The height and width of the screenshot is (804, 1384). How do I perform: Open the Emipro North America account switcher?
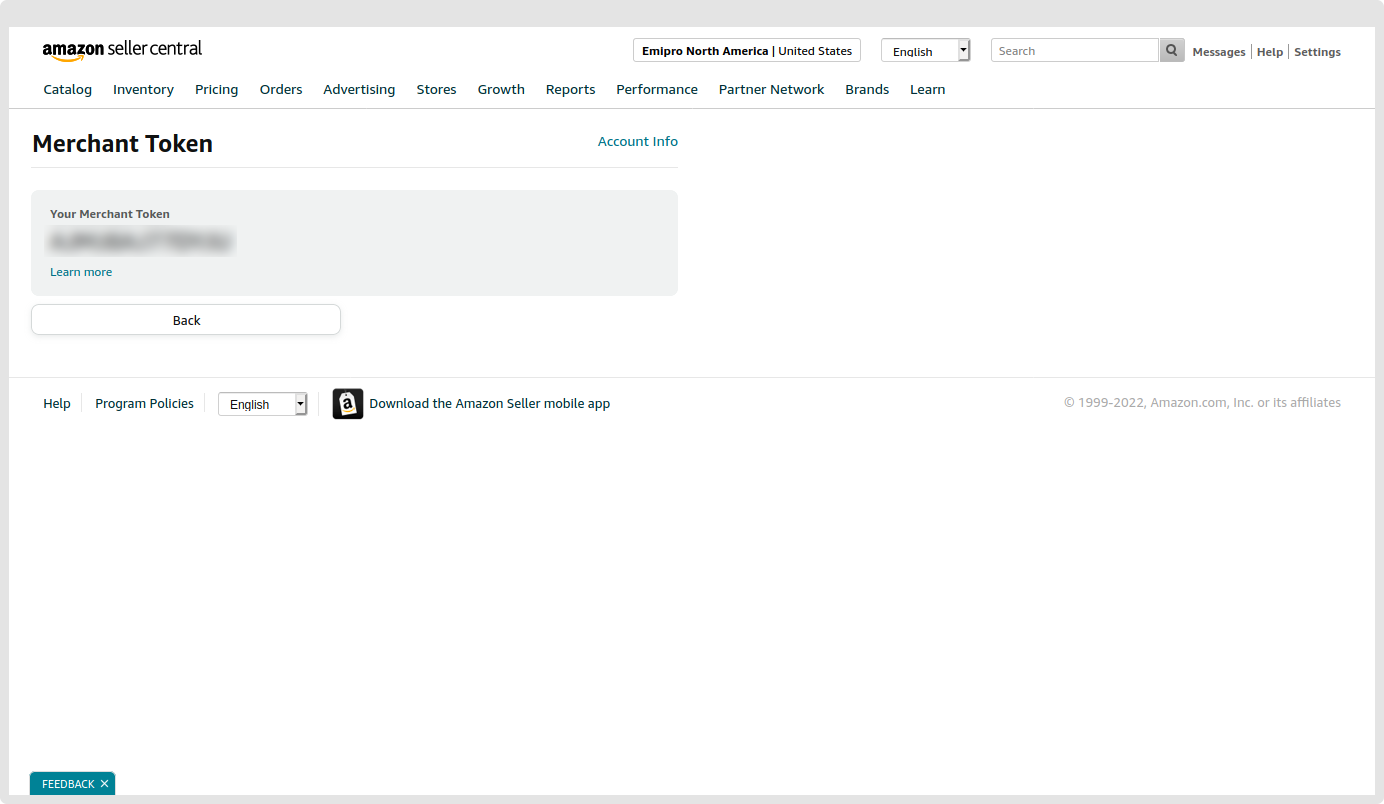click(747, 51)
